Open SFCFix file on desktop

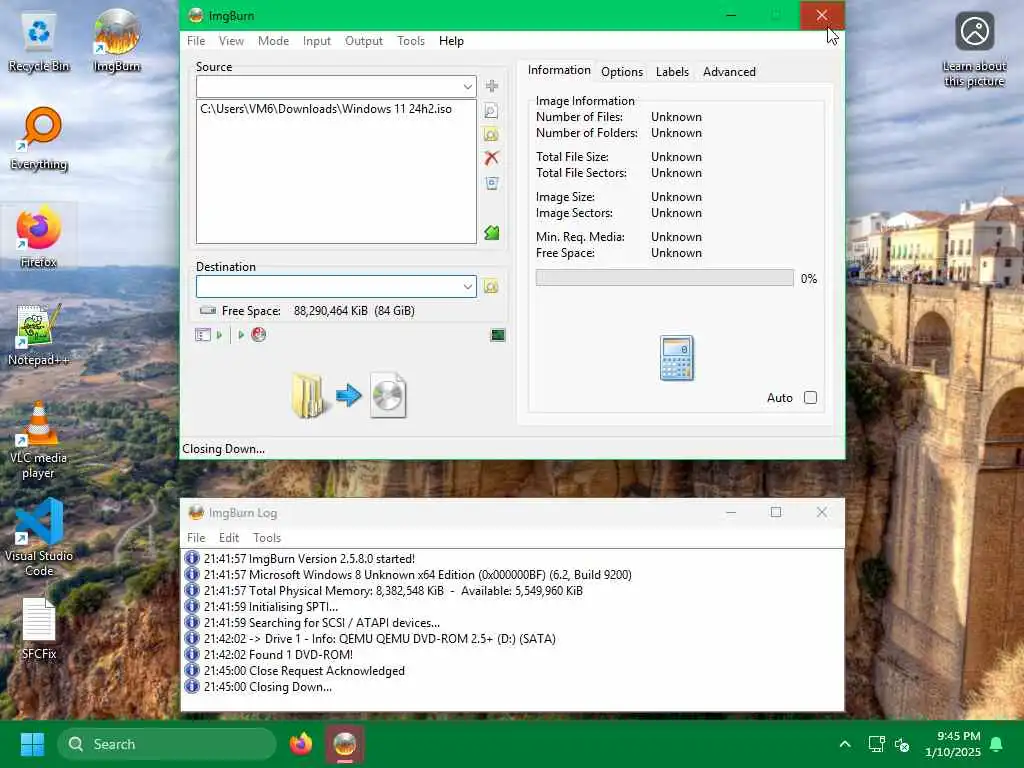point(39,628)
